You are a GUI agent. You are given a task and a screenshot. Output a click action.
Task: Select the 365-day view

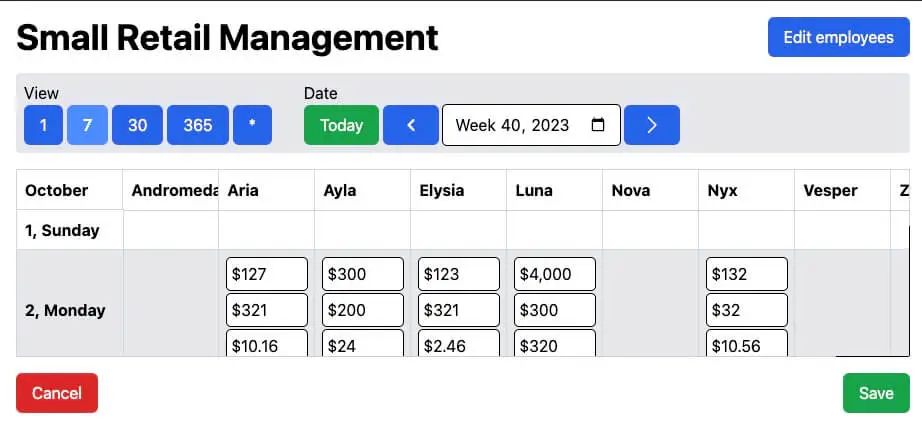coord(198,125)
